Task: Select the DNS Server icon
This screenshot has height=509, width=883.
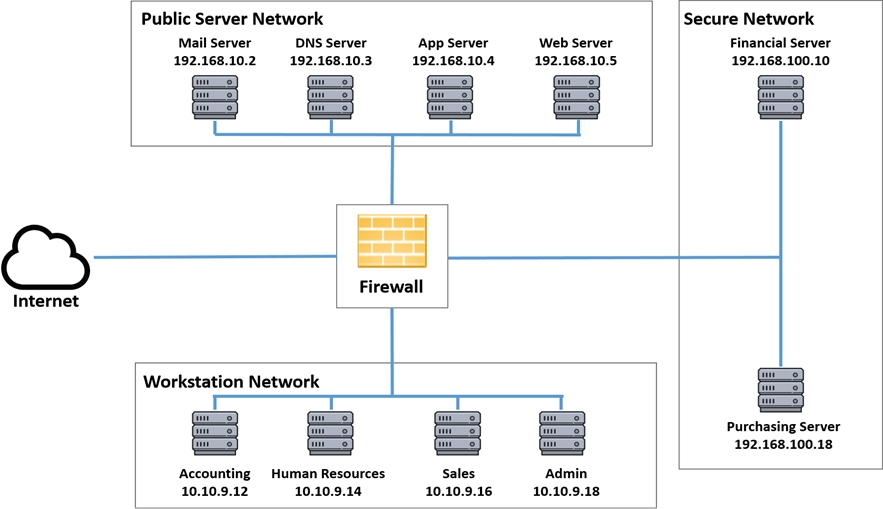Action: [x=331, y=97]
